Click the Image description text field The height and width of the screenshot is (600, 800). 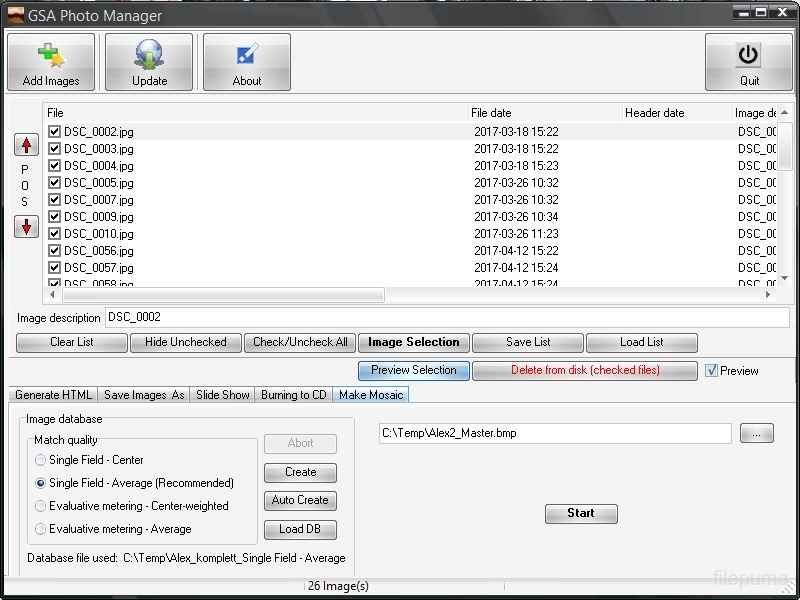(x=446, y=317)
